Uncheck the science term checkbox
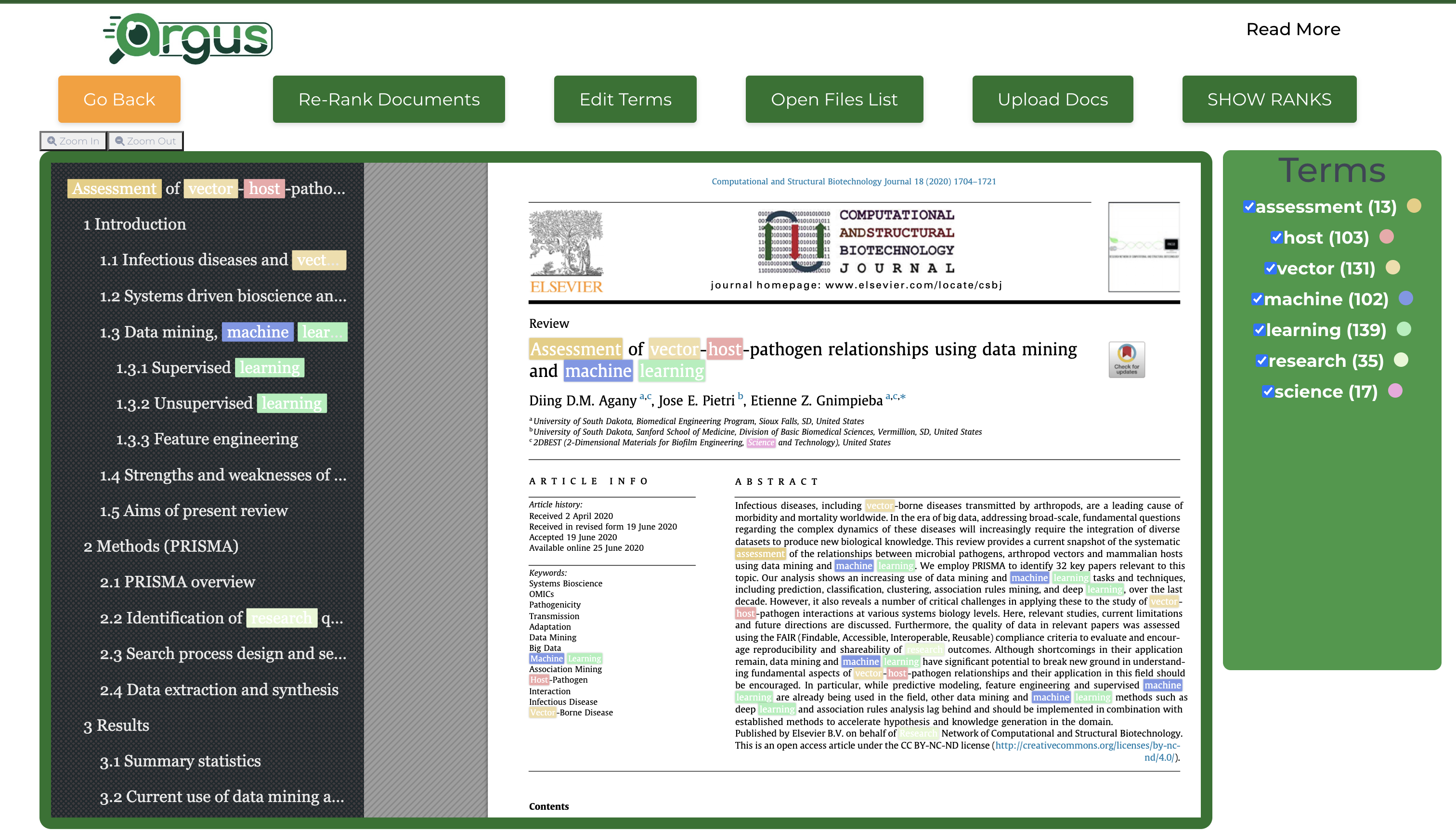The height and width of the screenshot is (830, 1456). (x=1267, y=391)
